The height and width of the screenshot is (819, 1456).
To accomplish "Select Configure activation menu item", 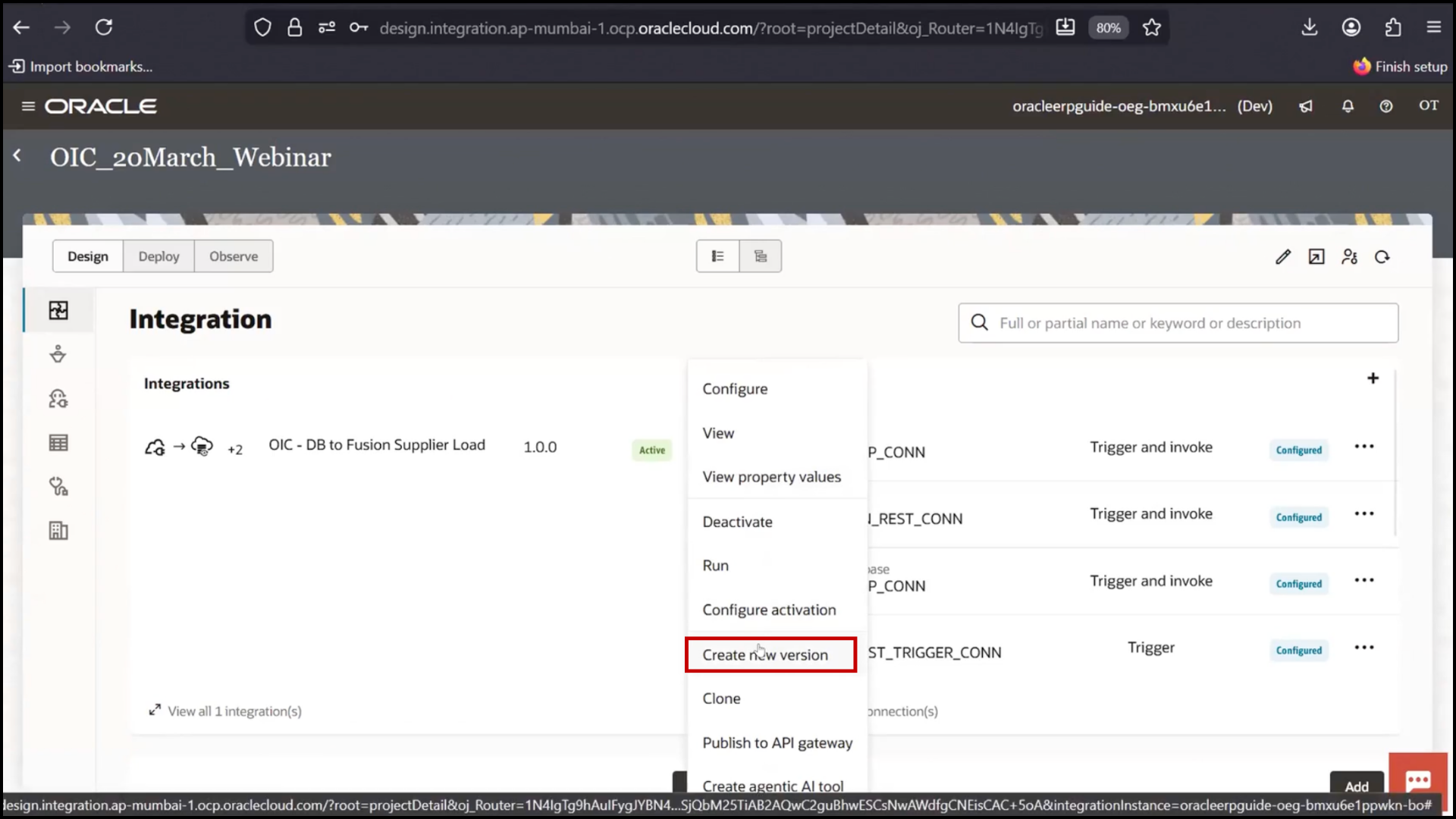I will click(777, 610).
